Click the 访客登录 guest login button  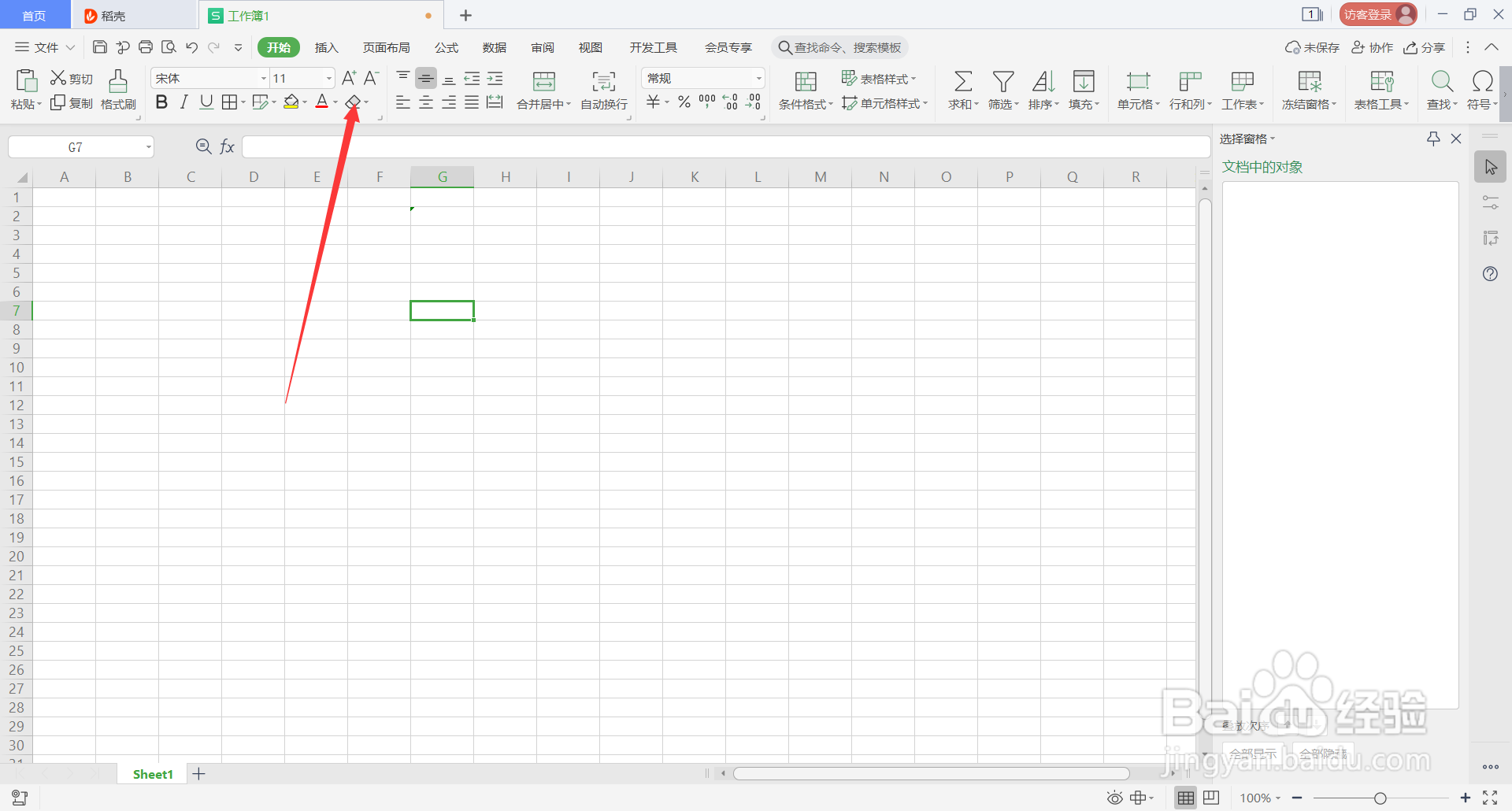1378,14
